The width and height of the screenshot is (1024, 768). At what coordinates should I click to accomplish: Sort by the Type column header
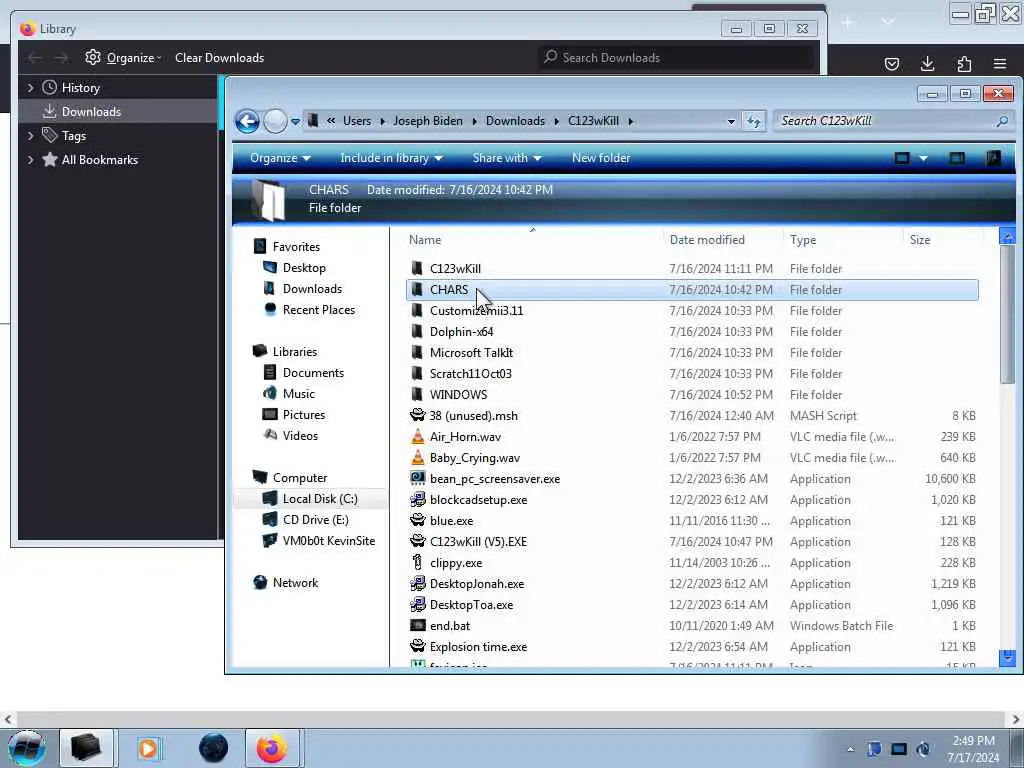(x=803, y=240)
